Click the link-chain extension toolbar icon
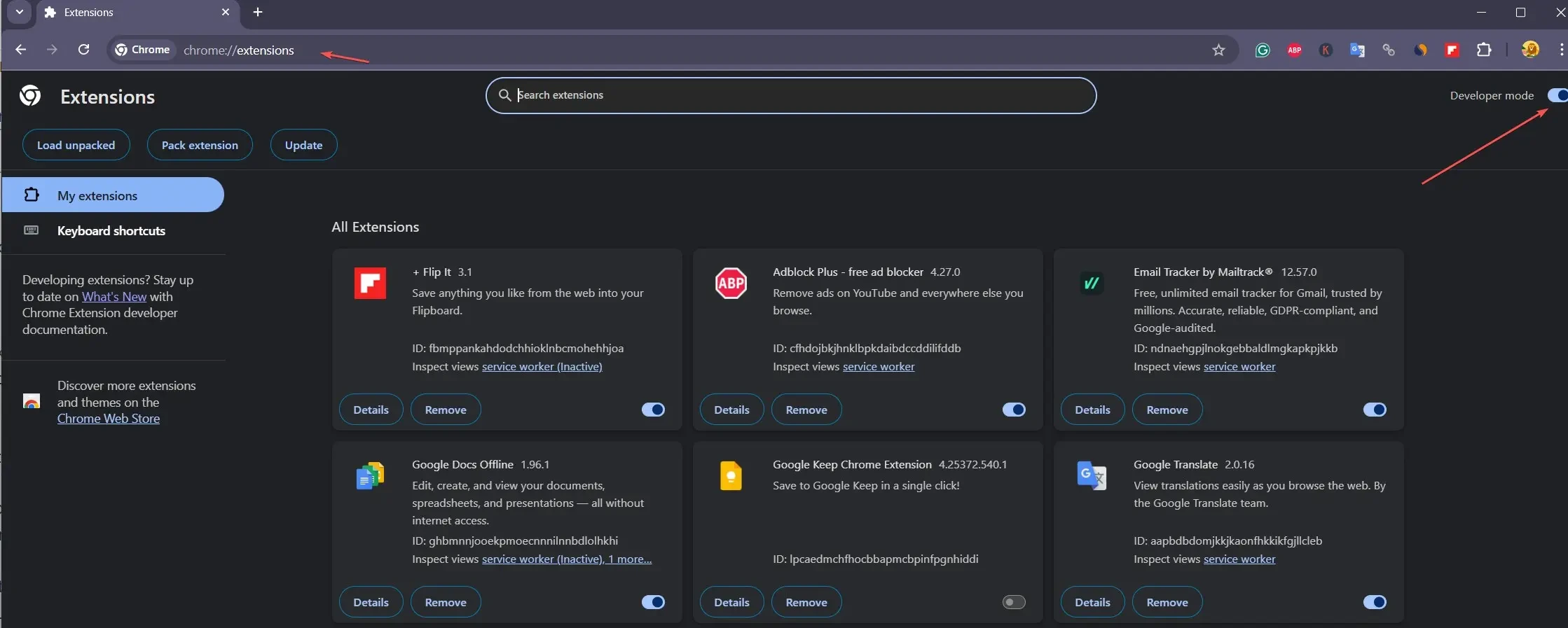The image size is (1568, 628). coord(1389,50)
